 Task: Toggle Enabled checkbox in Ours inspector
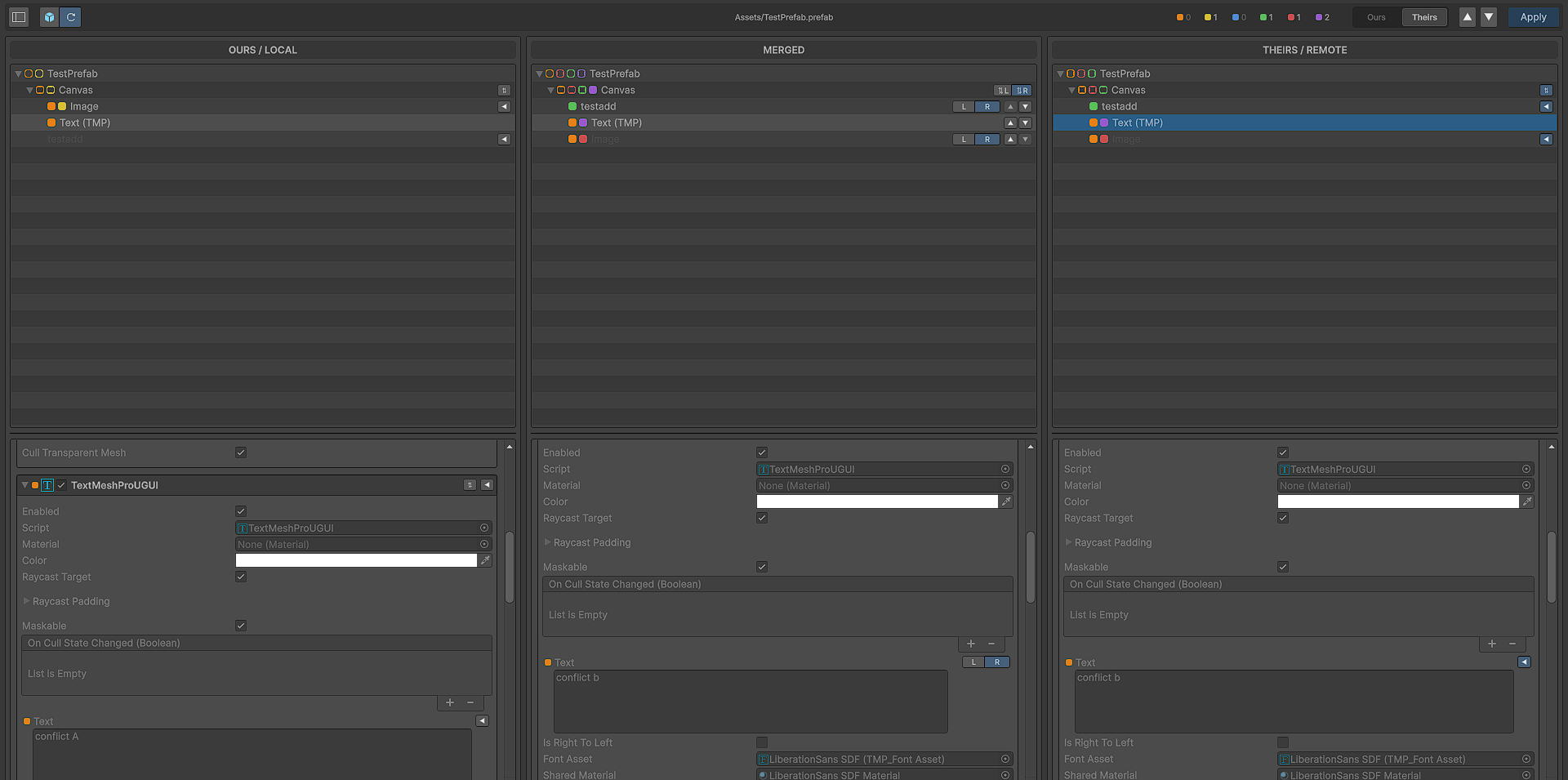tap(241, 511)
